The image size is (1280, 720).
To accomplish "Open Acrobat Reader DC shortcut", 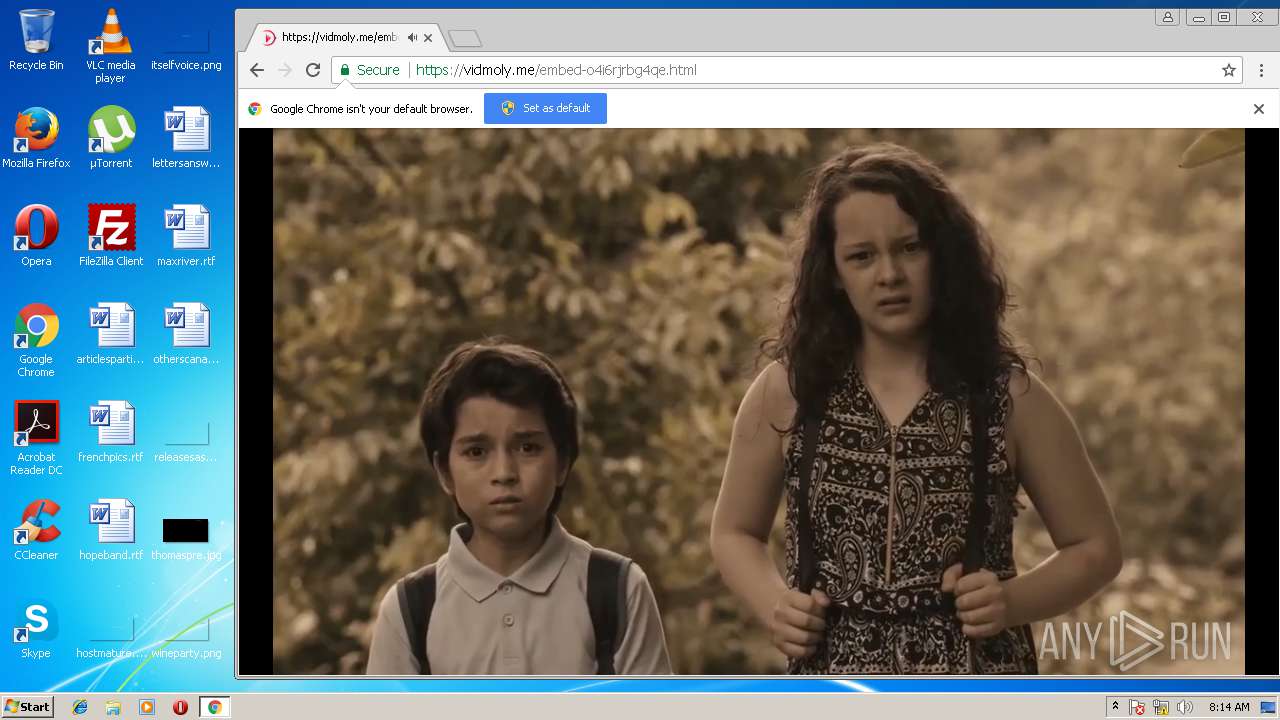I will [36, 438].
